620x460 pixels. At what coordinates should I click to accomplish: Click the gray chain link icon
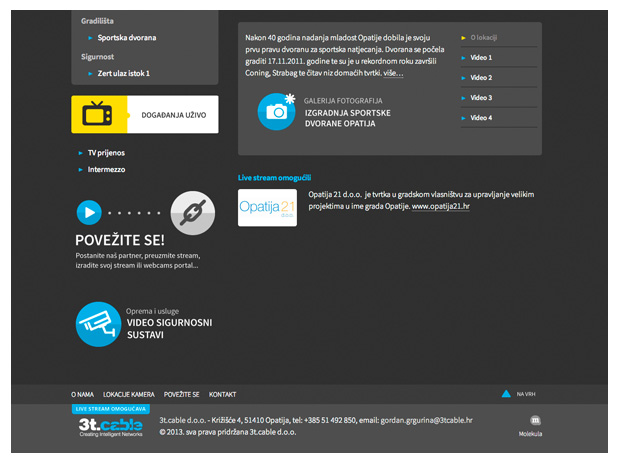(192, 212)
